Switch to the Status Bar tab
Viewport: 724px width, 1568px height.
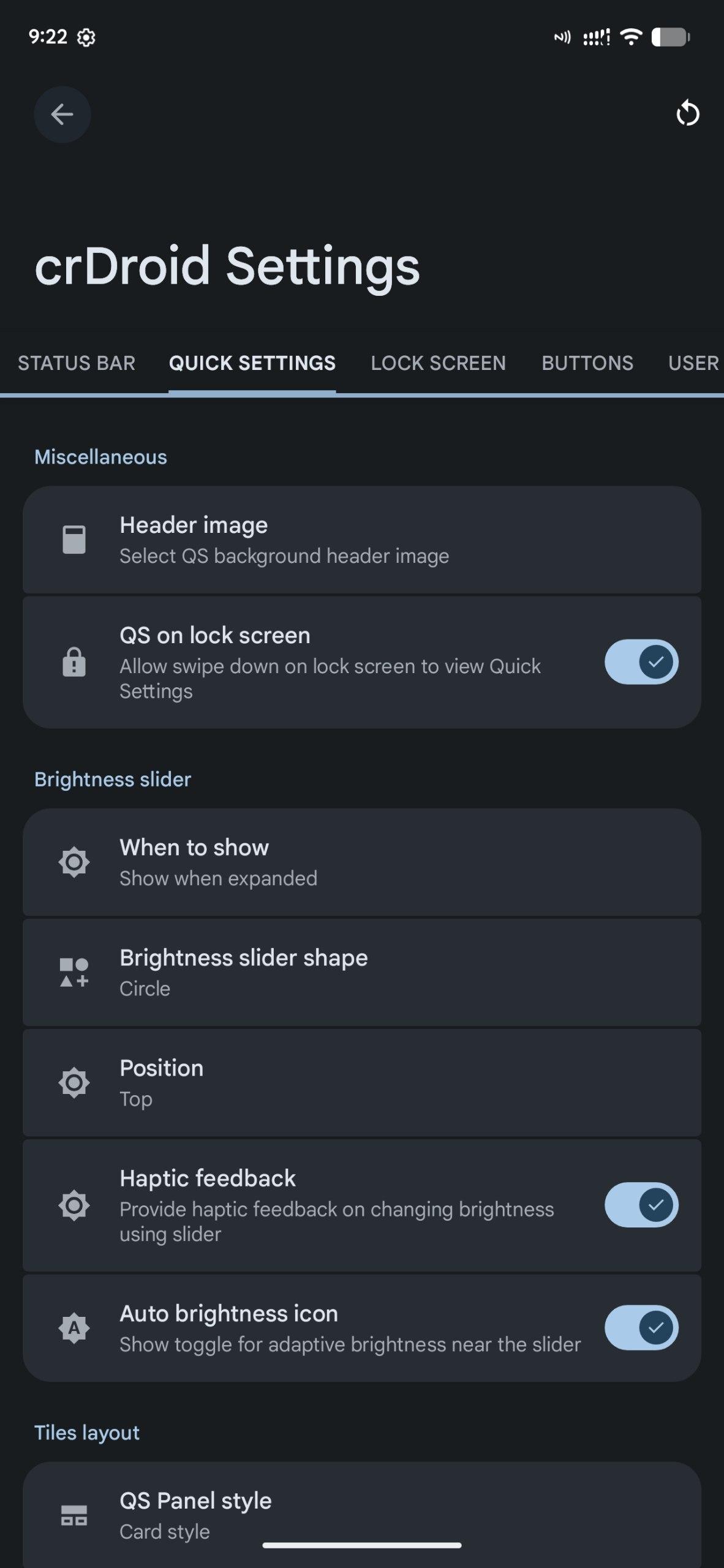[x=77, y=363]
